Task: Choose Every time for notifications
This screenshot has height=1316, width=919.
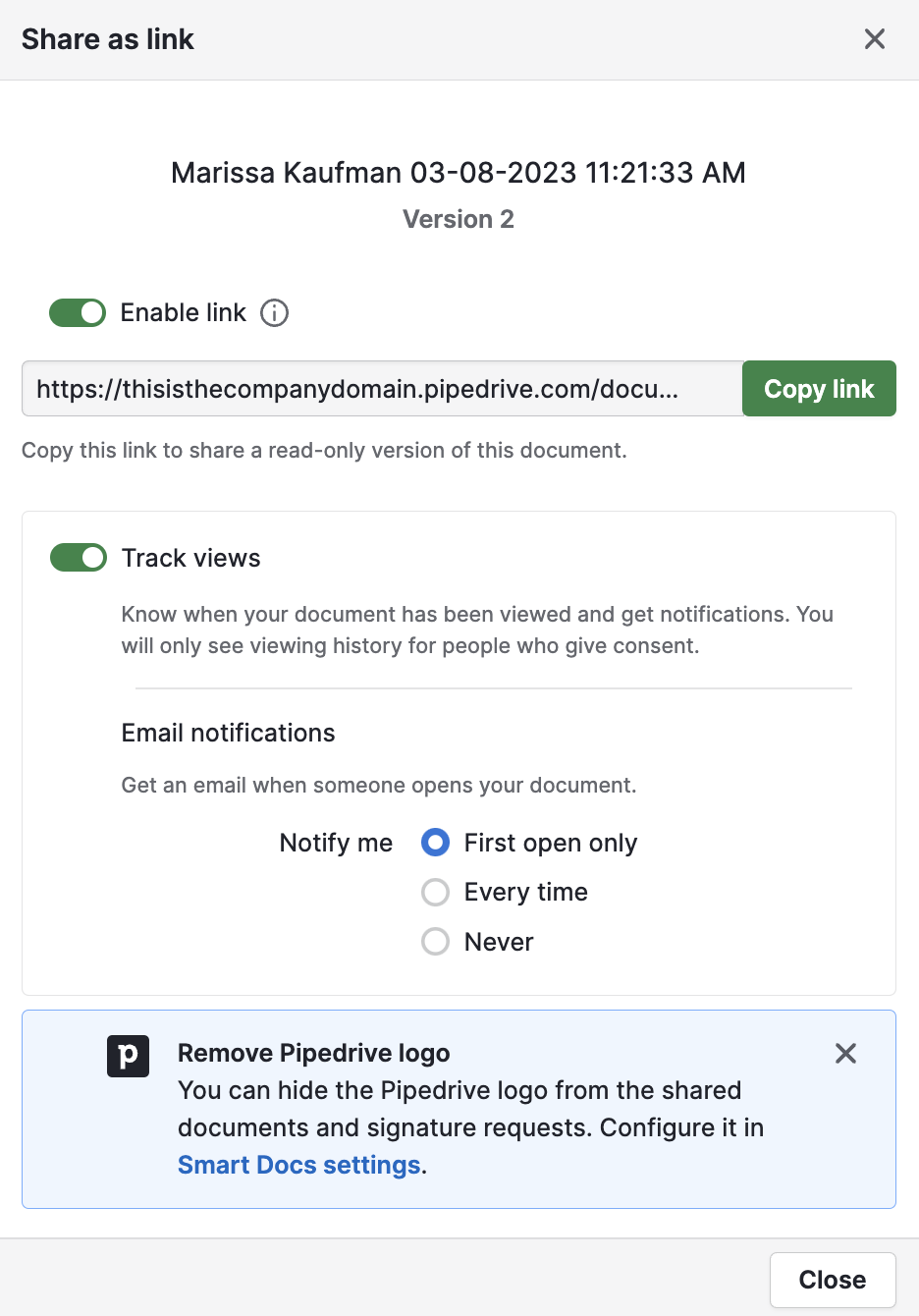Action: pyautogui.click(x=435, y=892)
